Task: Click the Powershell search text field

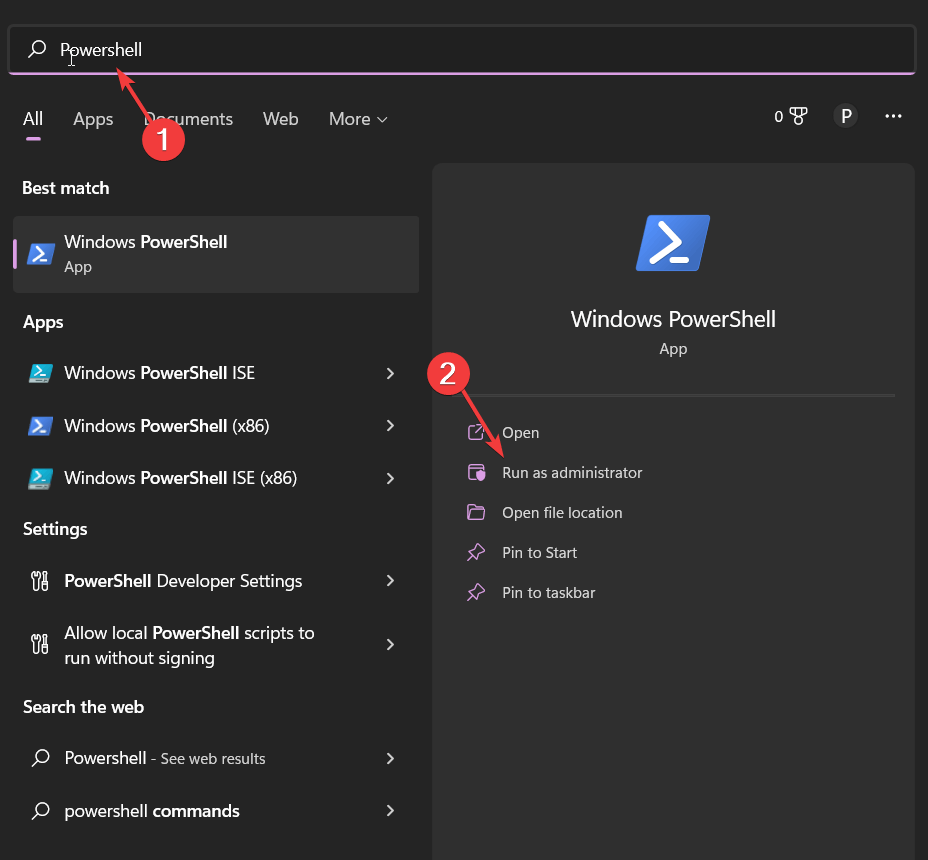Action: pos(462,50)
